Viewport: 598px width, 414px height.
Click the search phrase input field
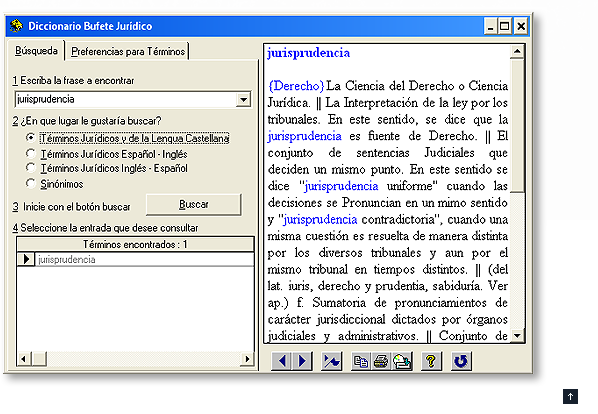tap(126, 99)
